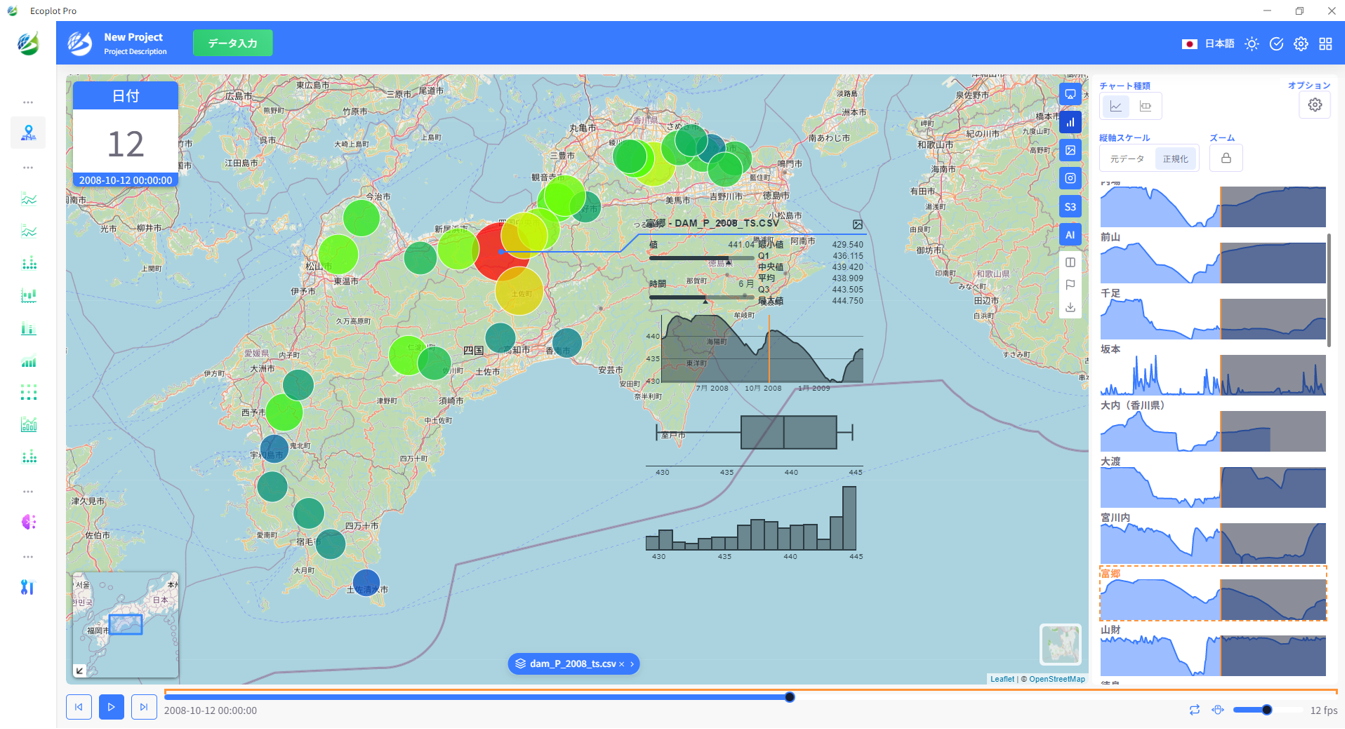1345x729 pixels.
Task: Expand the dam_P_2008_ts.csv layer chevron
Action: coord(632,664)
